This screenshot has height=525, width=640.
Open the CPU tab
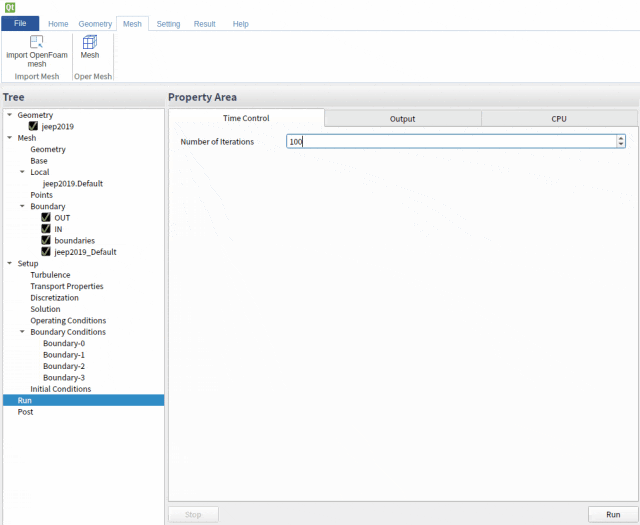tap(559, 119)
